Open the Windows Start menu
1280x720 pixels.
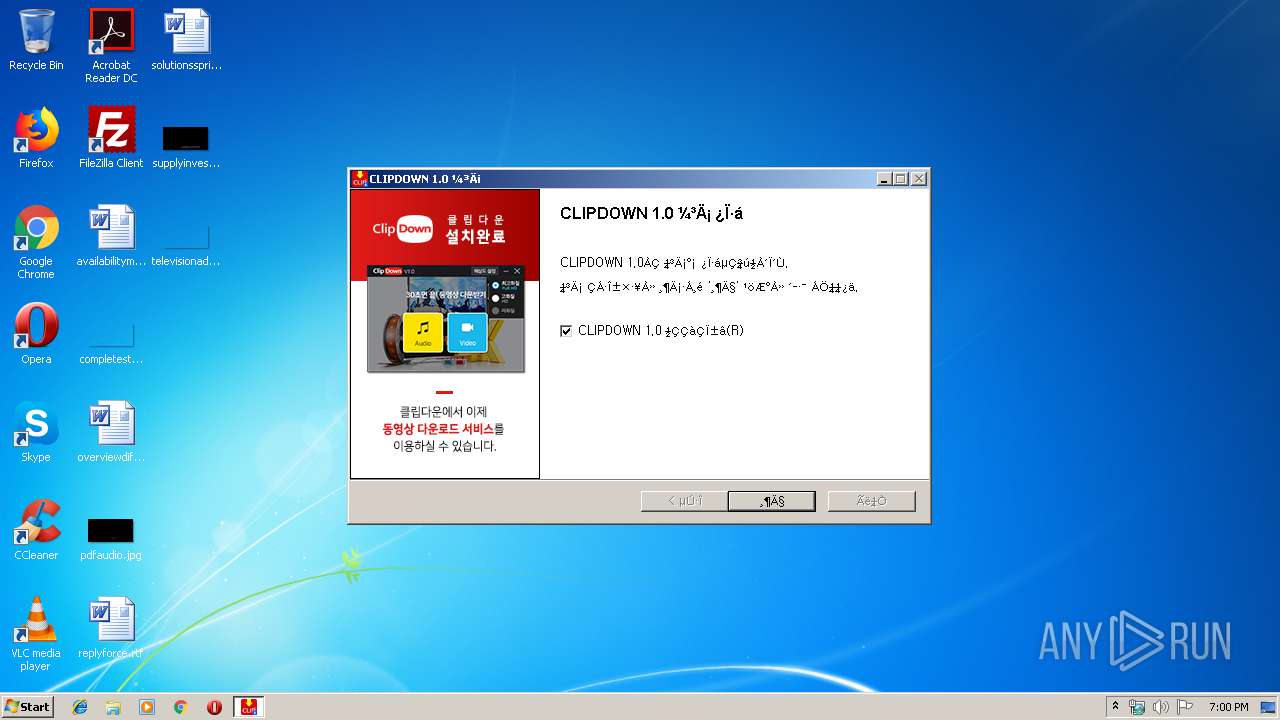tap(27, 707)
